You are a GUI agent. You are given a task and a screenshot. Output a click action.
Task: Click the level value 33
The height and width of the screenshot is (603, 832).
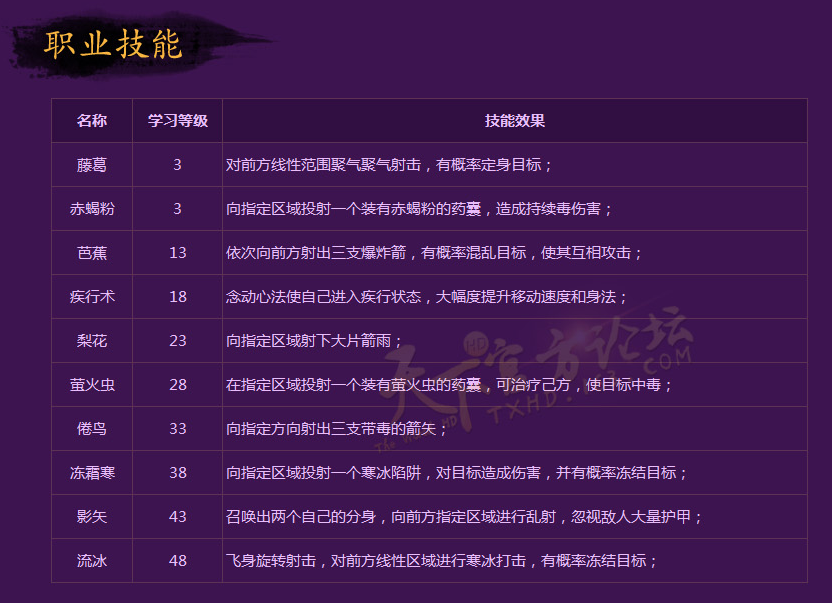(x=178, y=429)
